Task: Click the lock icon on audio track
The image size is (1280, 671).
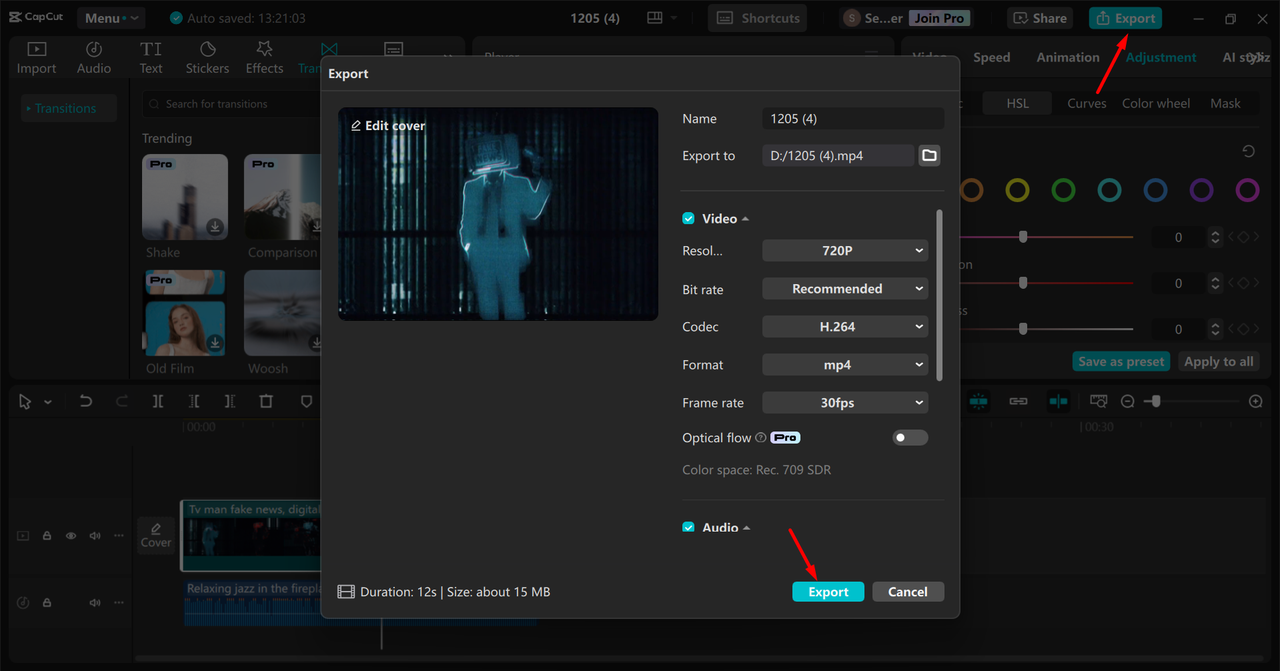Action: coord(47,603)
